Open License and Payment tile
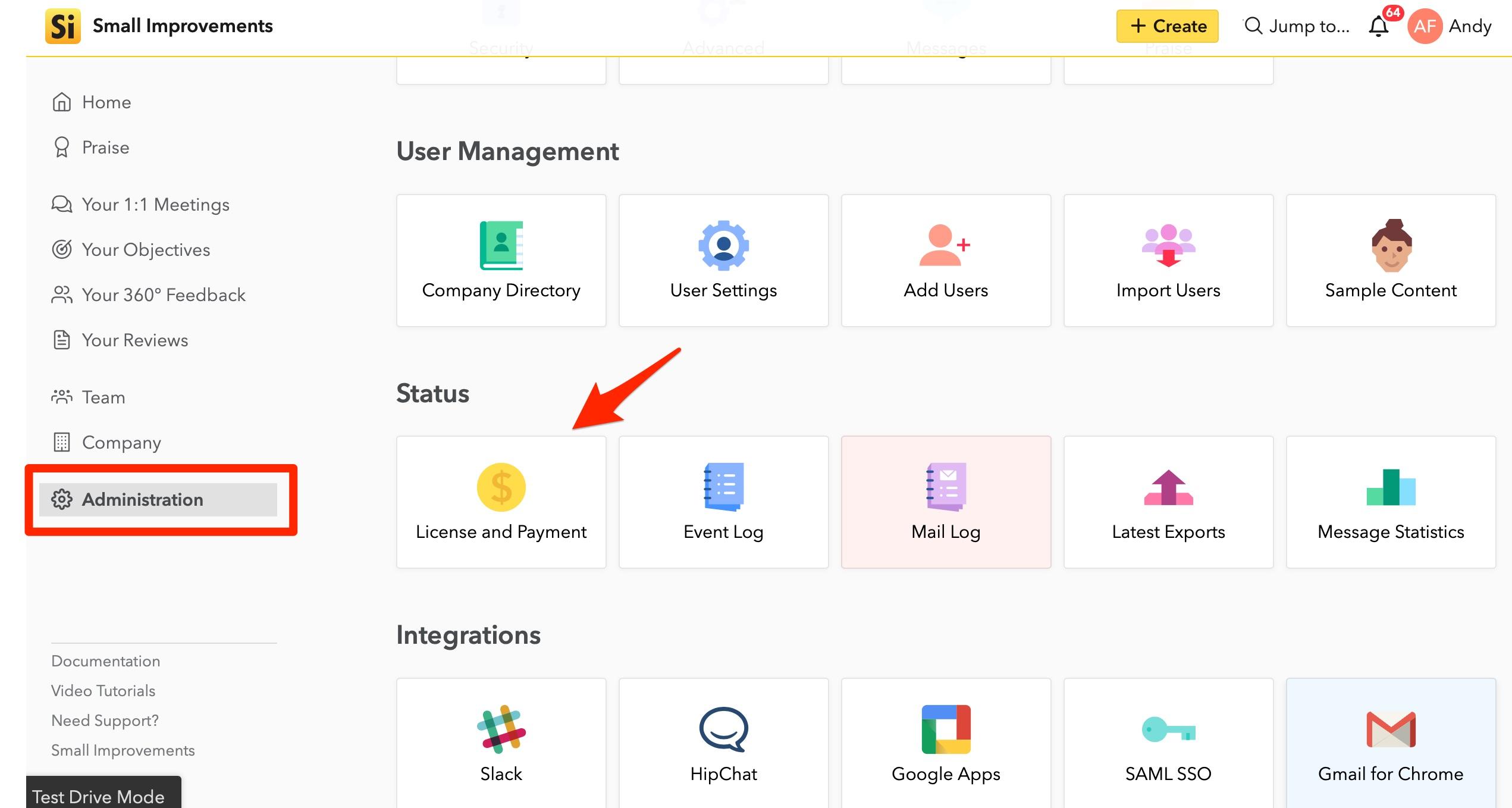Screen dimensions: 1512x808 click(501, 502)
